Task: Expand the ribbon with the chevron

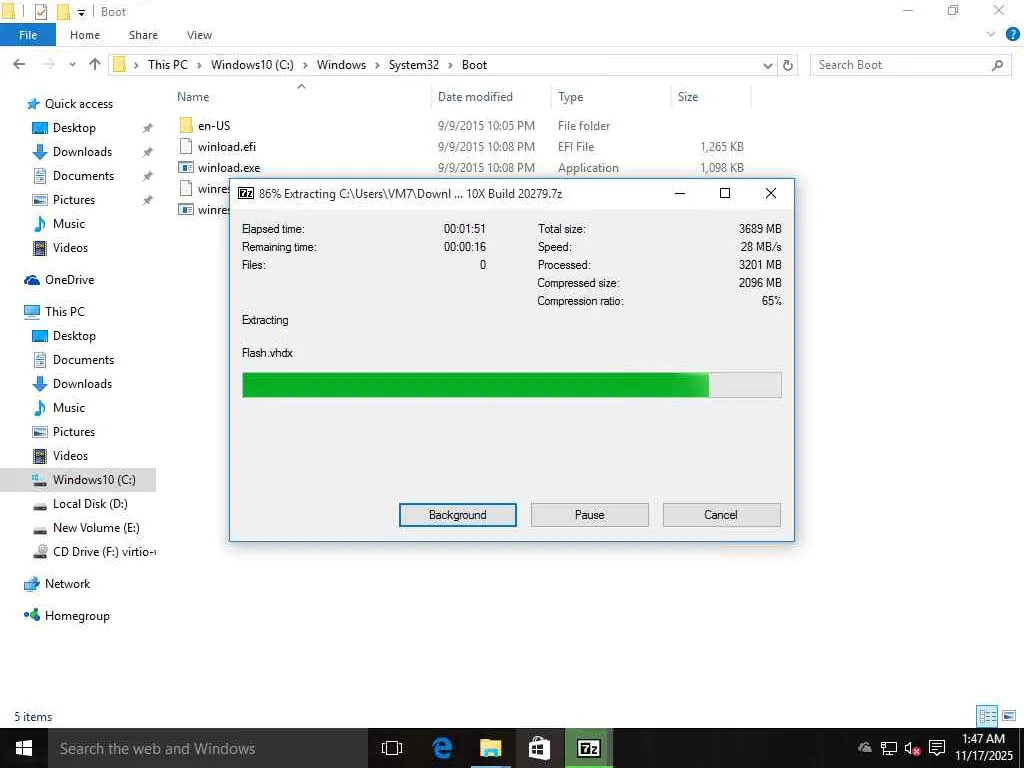Action: coord(991,35)
